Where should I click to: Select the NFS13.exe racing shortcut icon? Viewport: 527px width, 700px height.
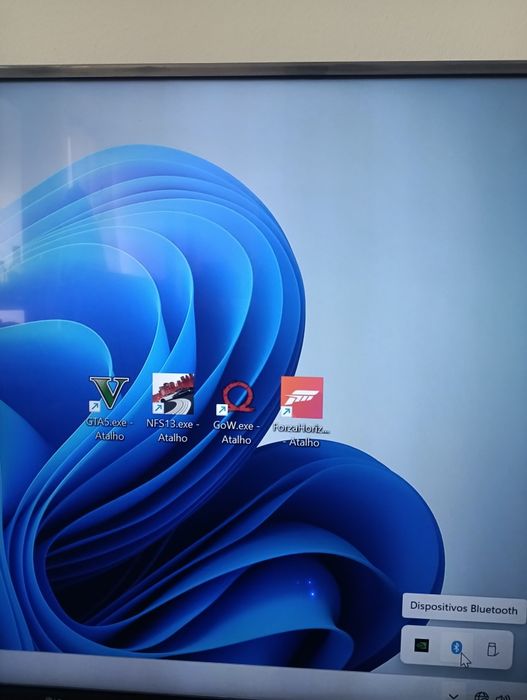coord(173,394)
